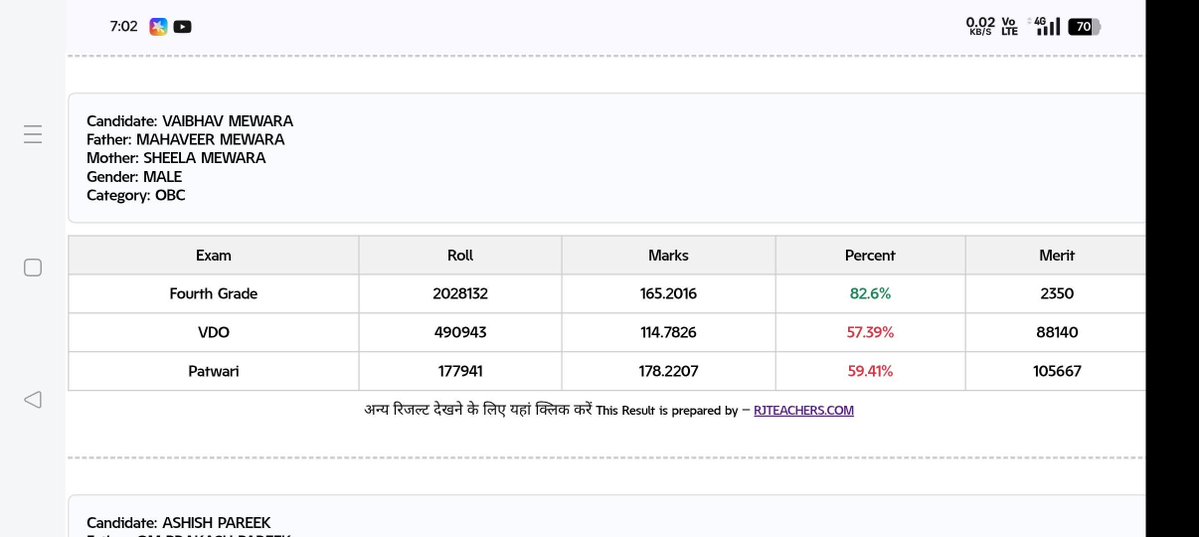Click the VDO exam cell
The width and height of the screenshot is (1199, 537).
coord(213,333)
